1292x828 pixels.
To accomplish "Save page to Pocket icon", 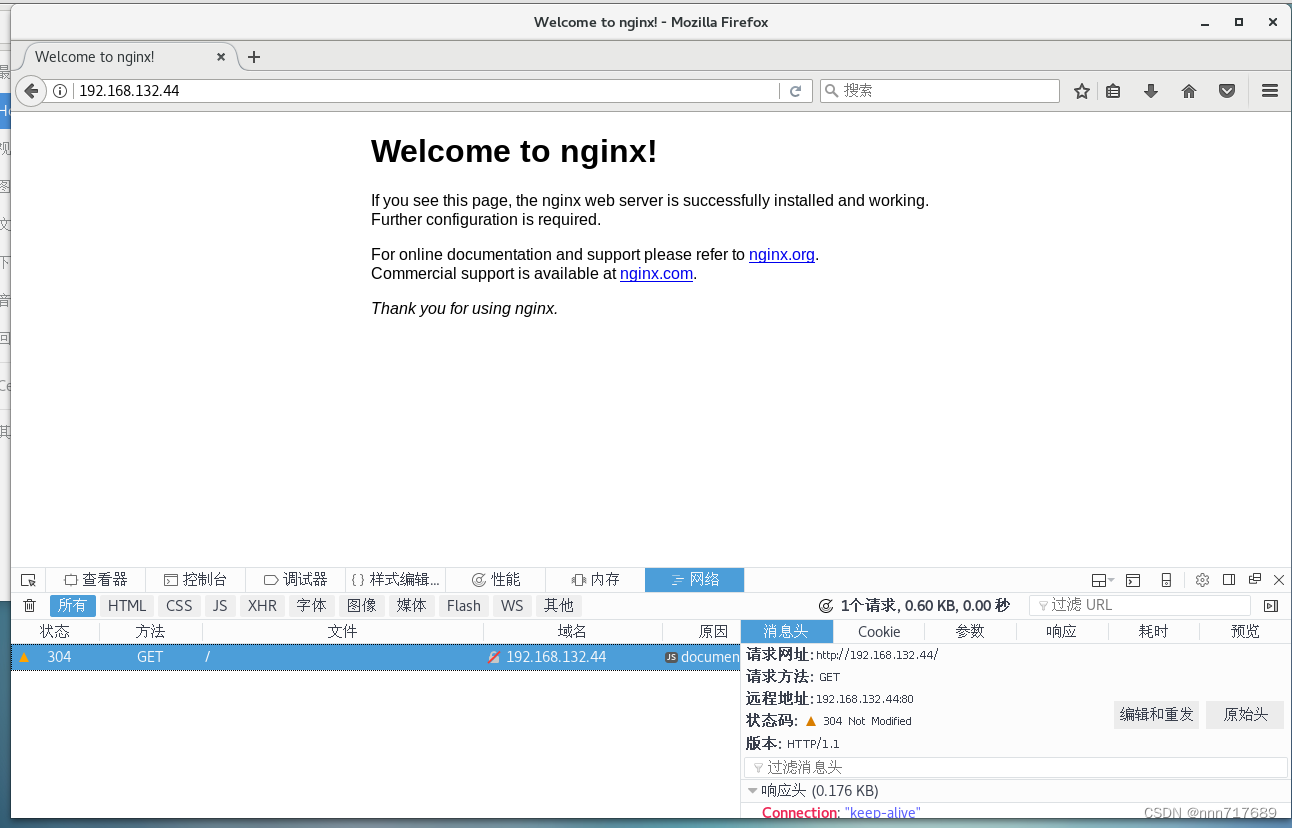I will (1227, 91).
